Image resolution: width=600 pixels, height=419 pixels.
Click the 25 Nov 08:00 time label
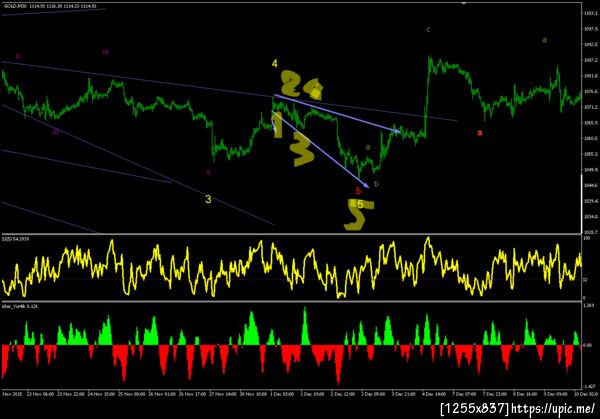[x=132, y=394]
